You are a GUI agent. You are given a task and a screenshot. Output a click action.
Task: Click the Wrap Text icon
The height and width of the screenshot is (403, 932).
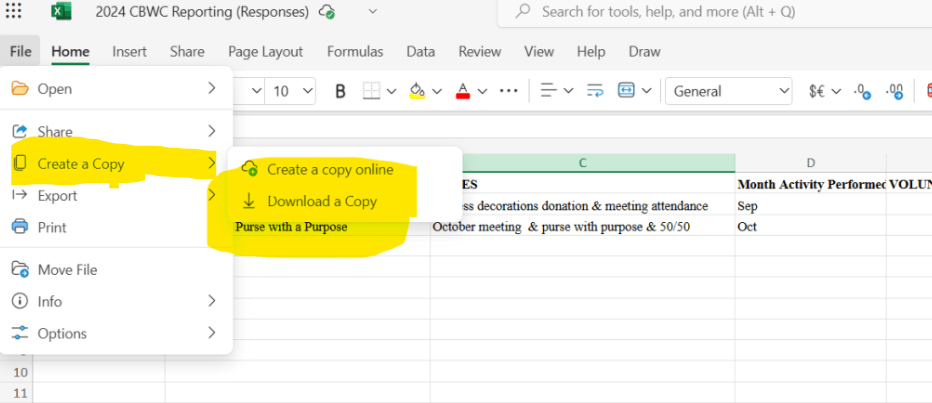click(x=594, y=91)
